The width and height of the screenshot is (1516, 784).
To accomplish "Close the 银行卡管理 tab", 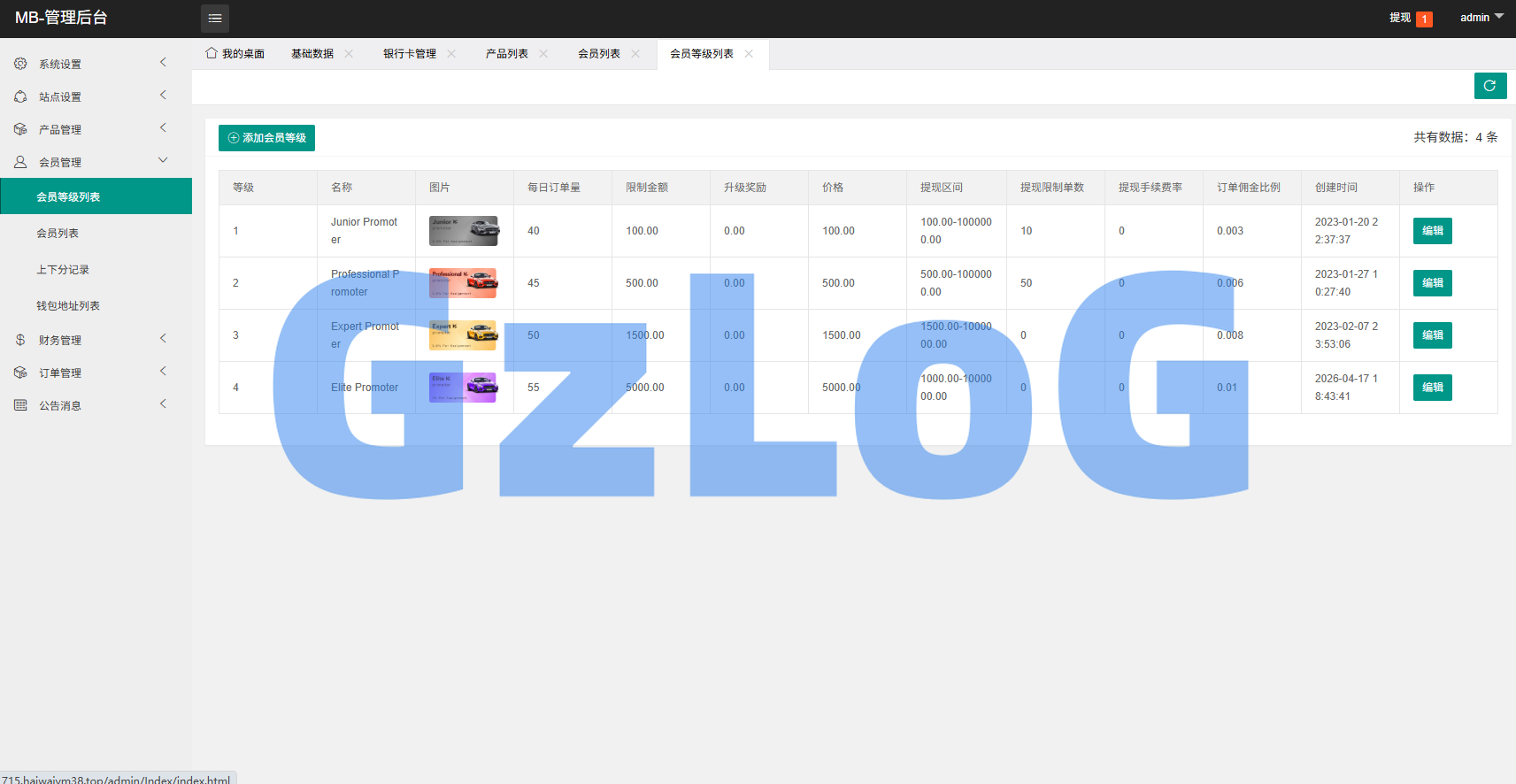I will [x=451, y=54].
